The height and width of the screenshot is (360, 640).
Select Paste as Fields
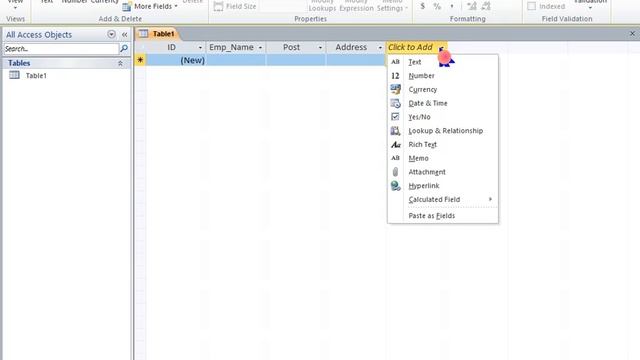point(443,216)
